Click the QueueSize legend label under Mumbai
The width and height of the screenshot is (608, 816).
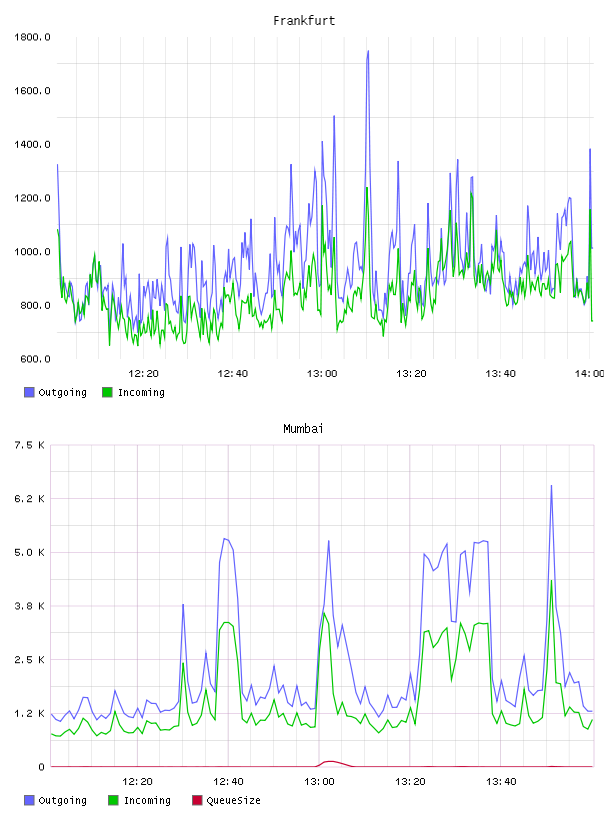pos(233,800)
